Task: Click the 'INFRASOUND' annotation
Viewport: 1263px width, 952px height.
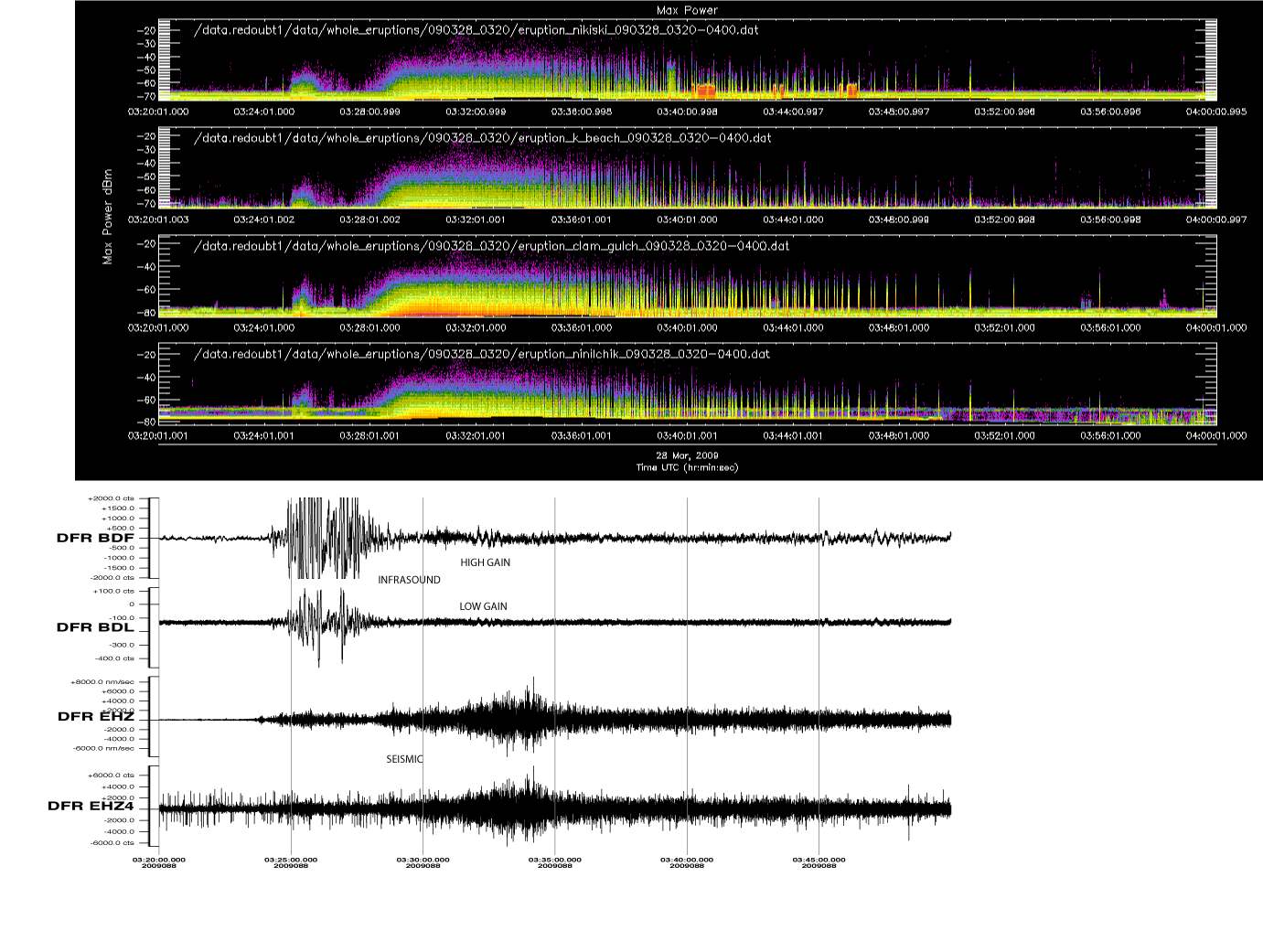Action: [x=409, y=580]
